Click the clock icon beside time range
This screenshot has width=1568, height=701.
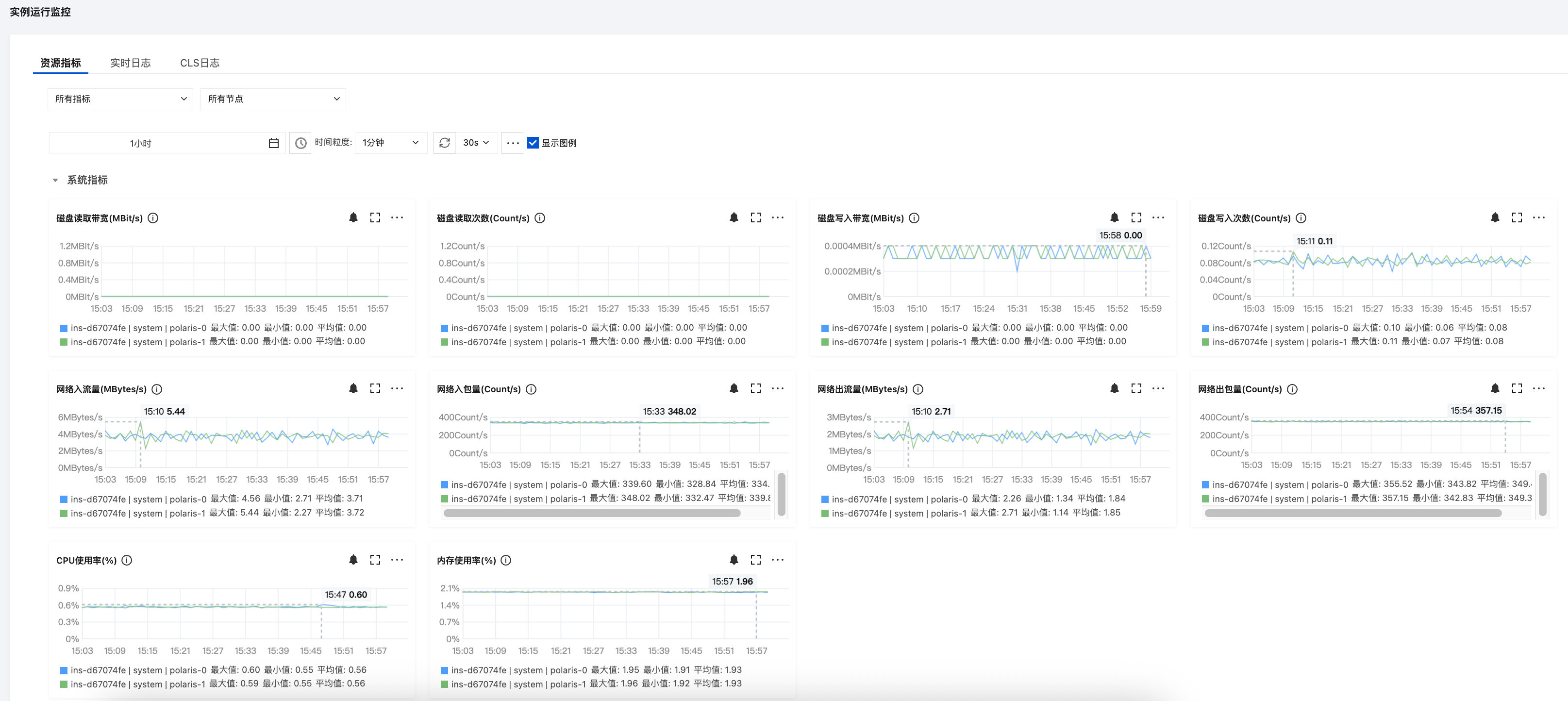coord(300,142)
